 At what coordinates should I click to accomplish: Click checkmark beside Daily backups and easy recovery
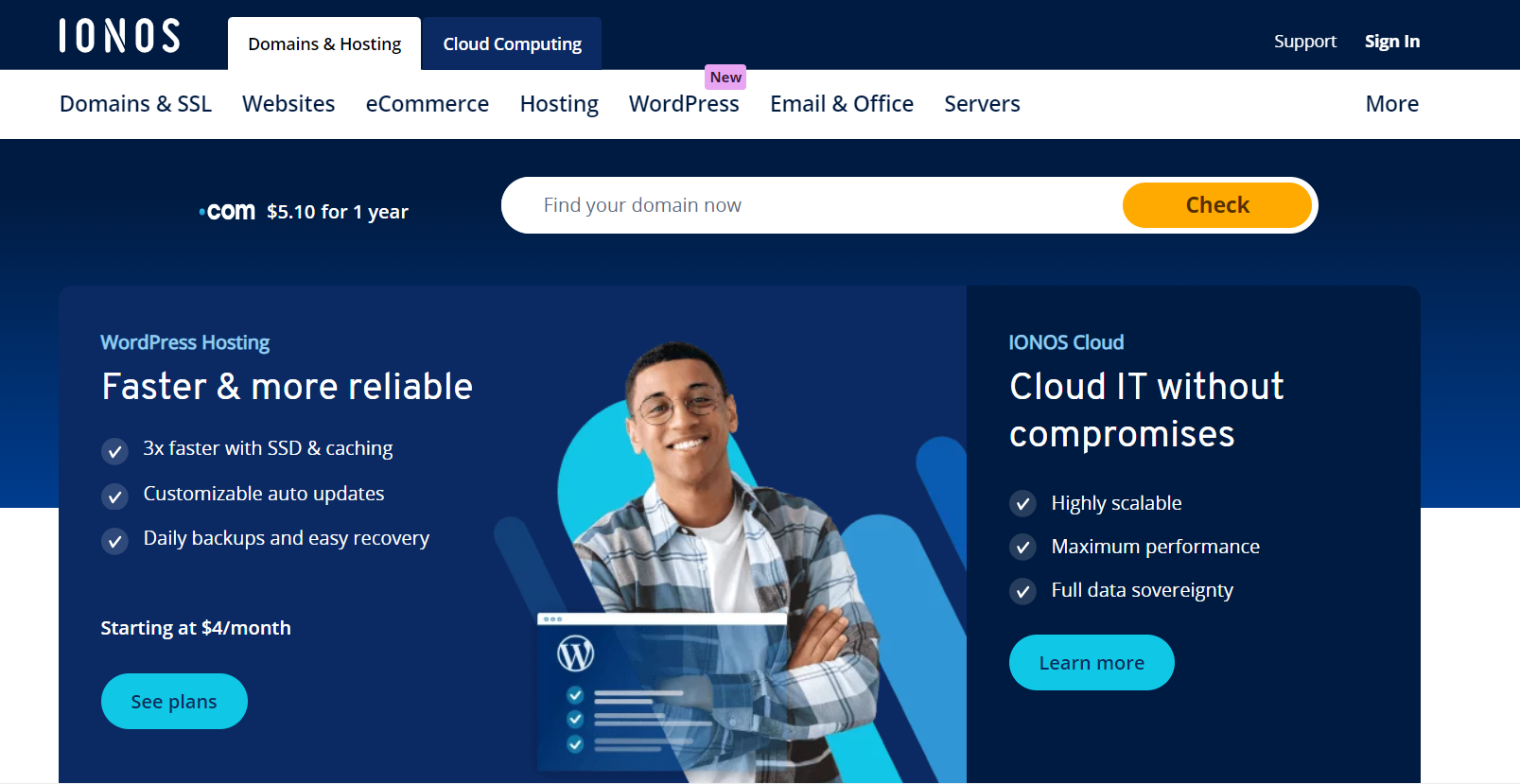coord(114,541)
